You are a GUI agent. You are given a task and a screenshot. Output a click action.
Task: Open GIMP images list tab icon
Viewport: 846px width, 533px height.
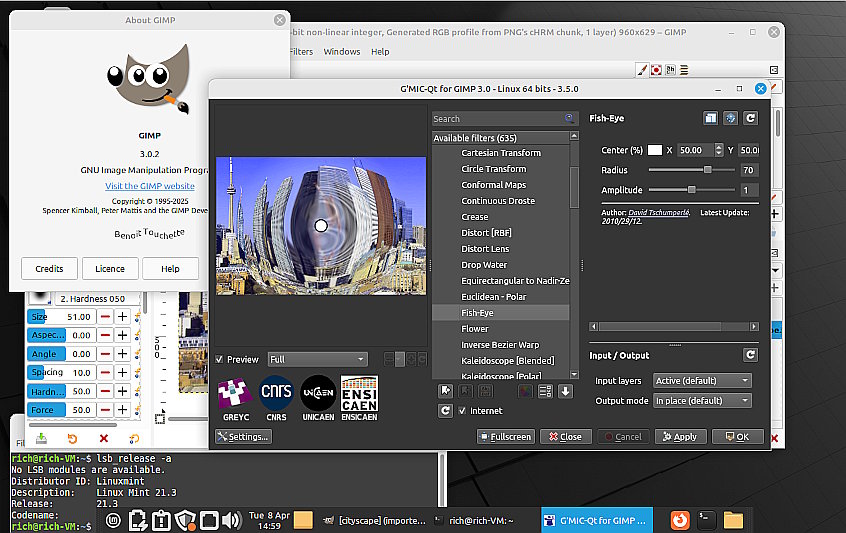pyautogui.click(x=684, y=70)
